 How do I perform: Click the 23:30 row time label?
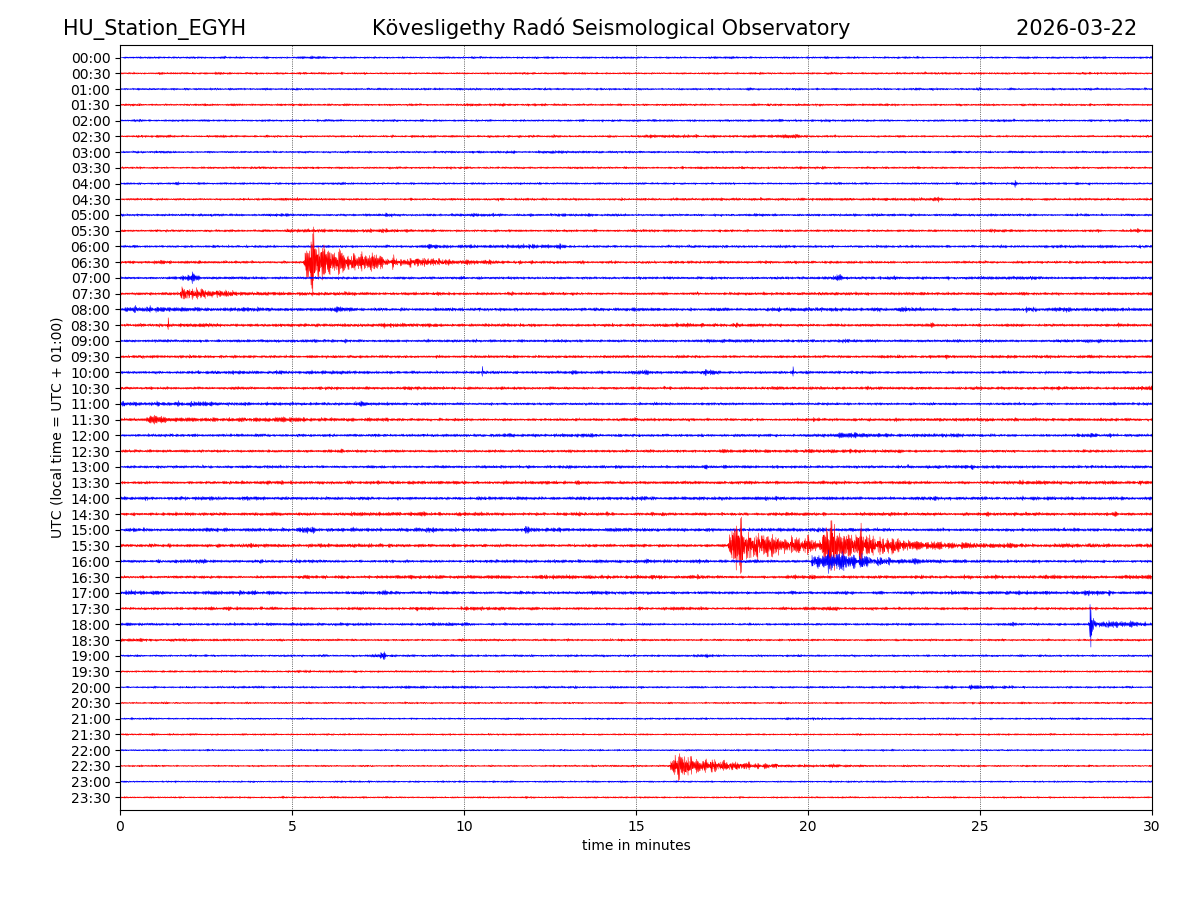coord(91,798)
